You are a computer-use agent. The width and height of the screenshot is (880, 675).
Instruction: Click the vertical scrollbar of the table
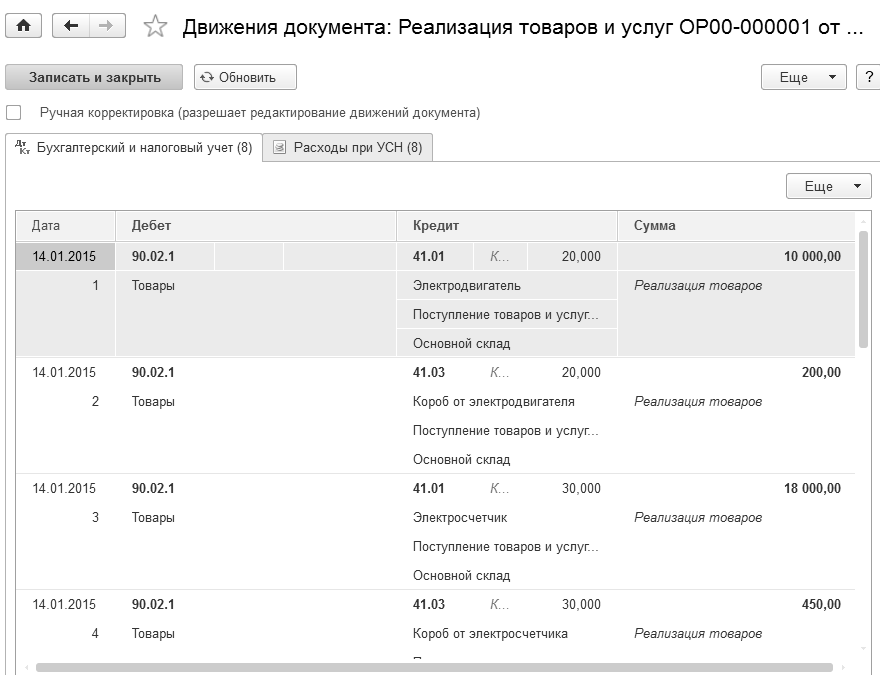(863, 290)
